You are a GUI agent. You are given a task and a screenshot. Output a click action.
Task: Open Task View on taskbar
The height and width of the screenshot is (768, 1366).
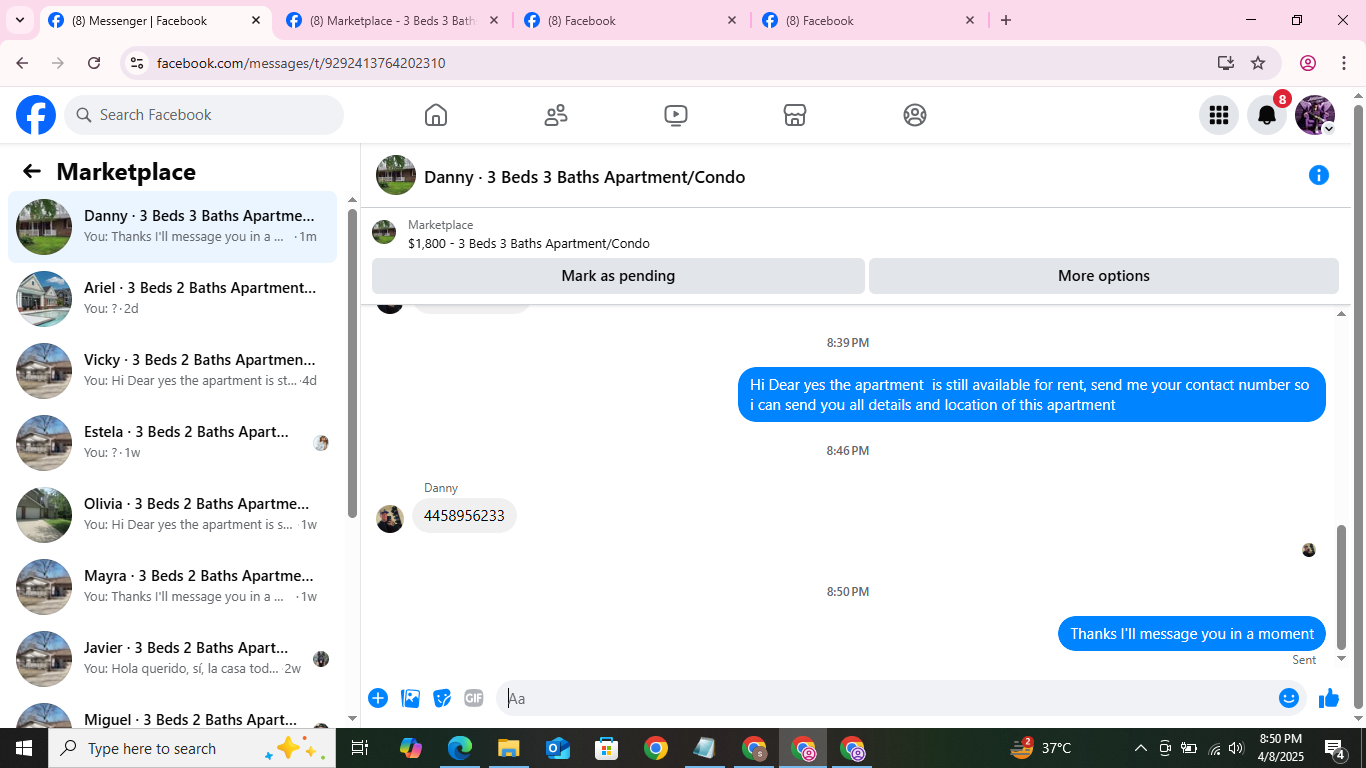[x=360, y=748]
